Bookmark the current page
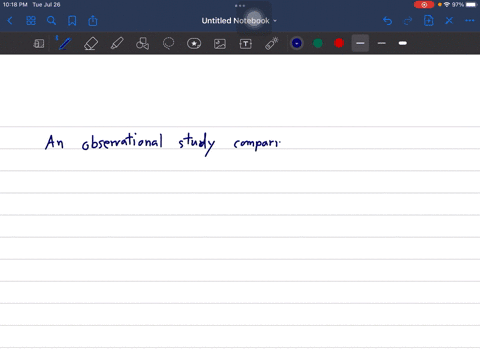Image resolution: width=480 pixels, height=360 pixels. pos(72,21)
